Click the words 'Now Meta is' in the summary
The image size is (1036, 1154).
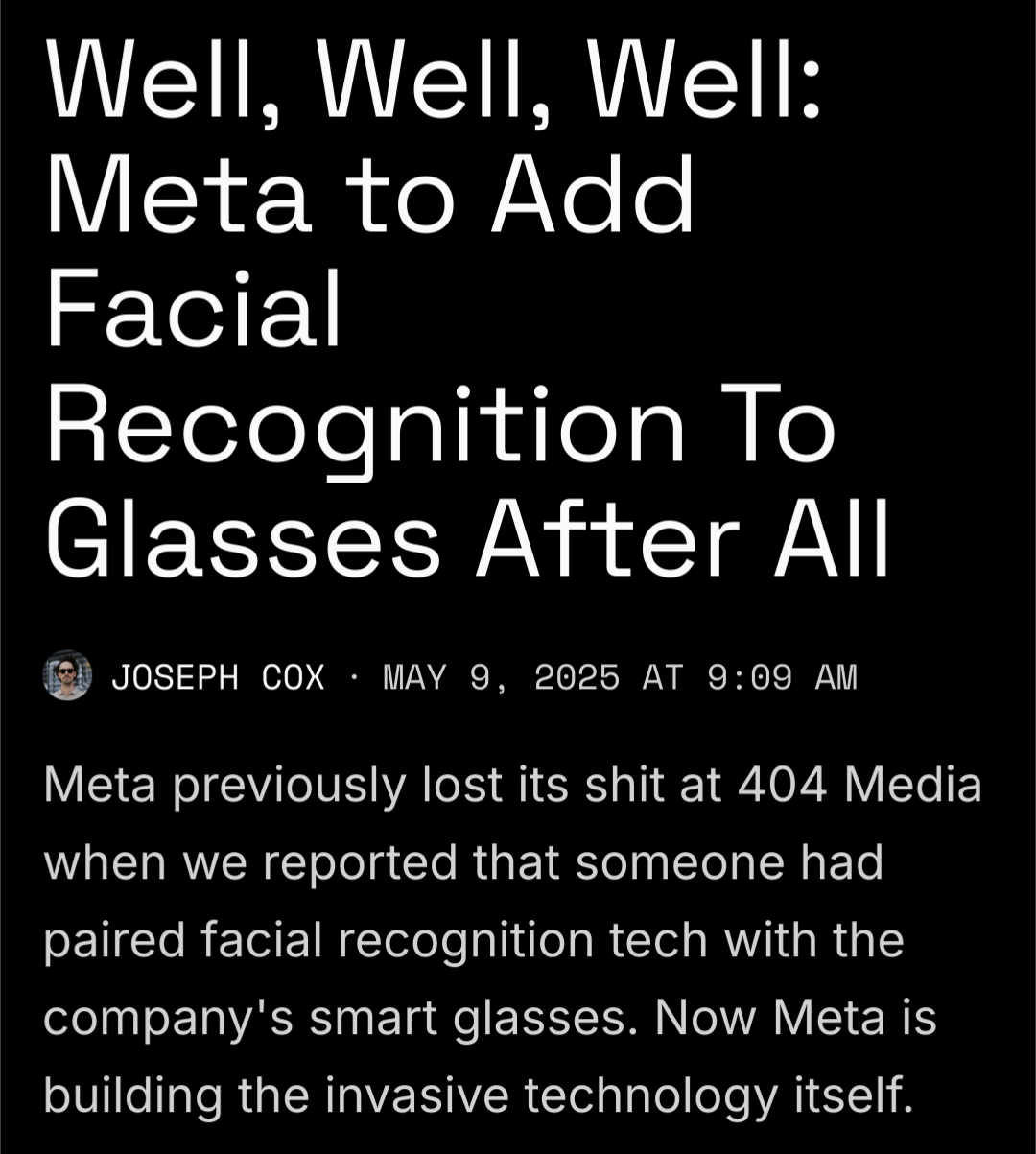795,1016
